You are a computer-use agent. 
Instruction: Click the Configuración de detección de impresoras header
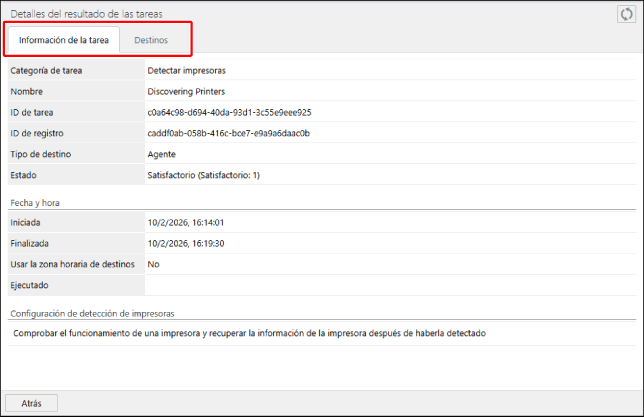pos(92,312)
